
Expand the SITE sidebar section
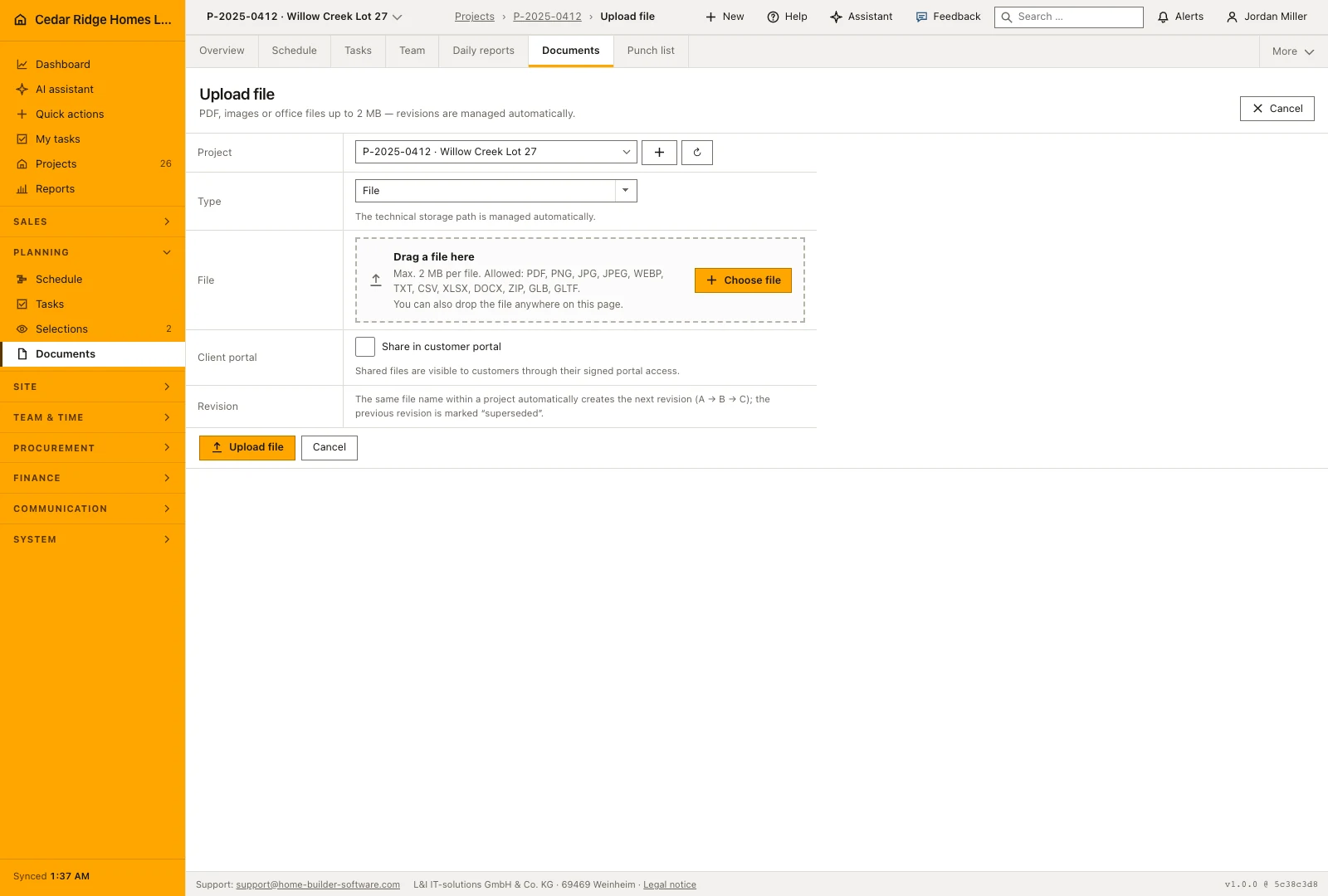[92, 387]
